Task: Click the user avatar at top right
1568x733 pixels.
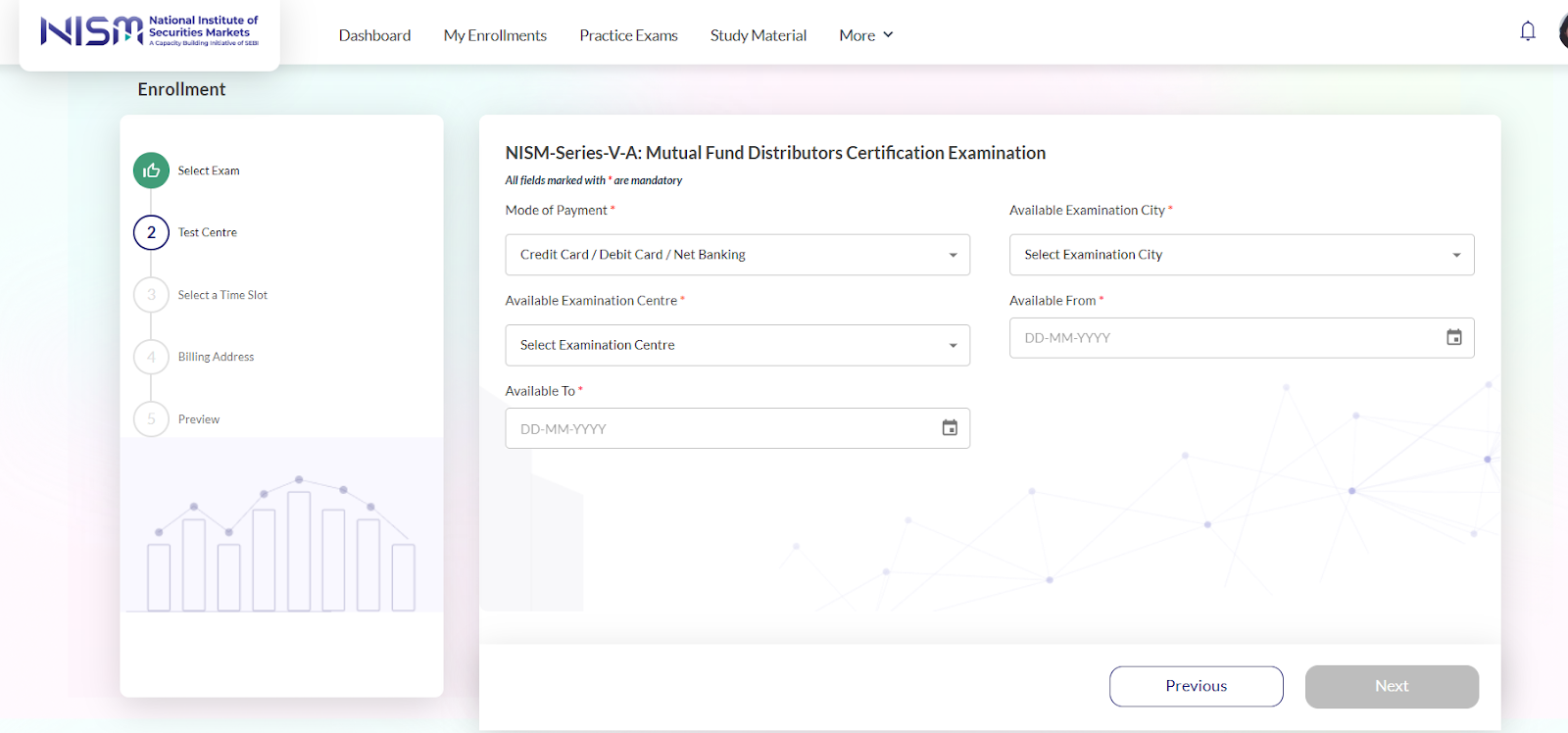Action: click(1563, 32)
